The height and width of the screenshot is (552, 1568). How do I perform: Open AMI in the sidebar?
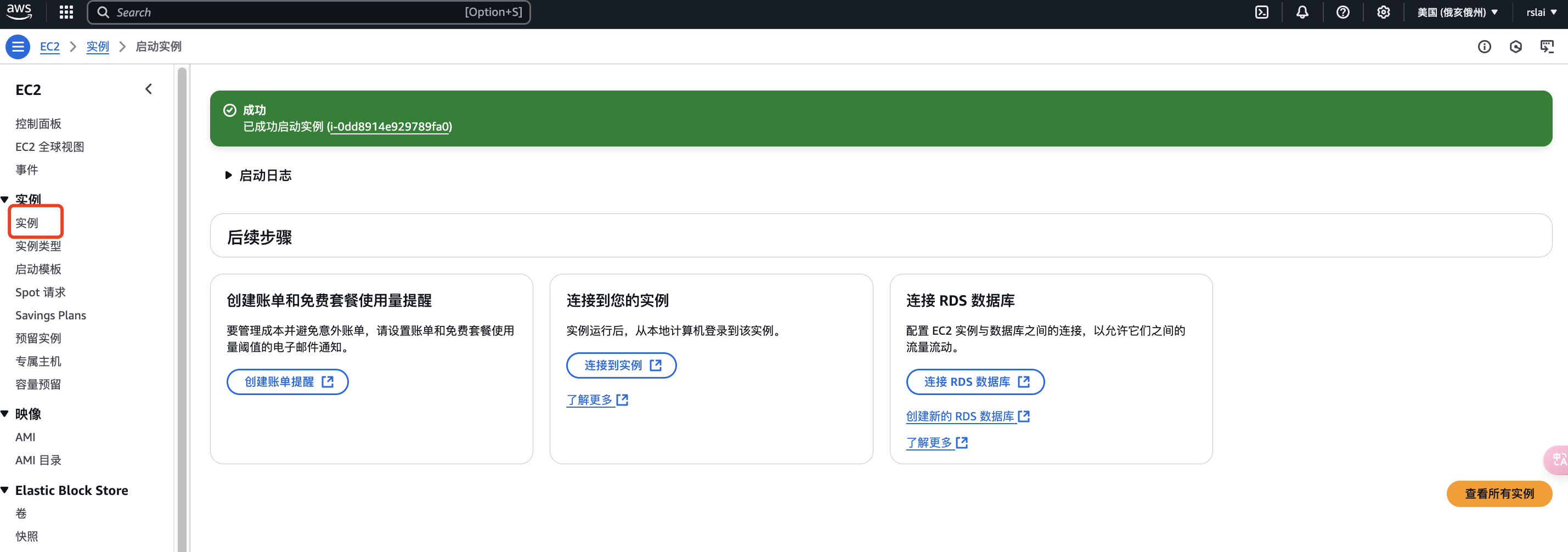[x=26, y=437]
